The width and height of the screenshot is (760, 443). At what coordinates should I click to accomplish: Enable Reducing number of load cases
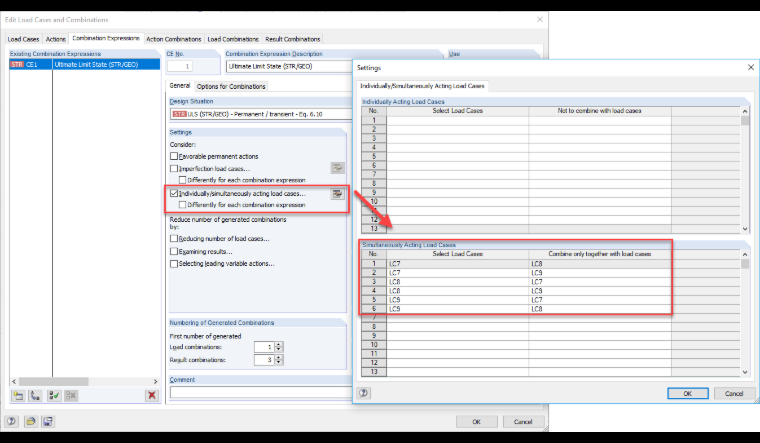tap(174, 238)
